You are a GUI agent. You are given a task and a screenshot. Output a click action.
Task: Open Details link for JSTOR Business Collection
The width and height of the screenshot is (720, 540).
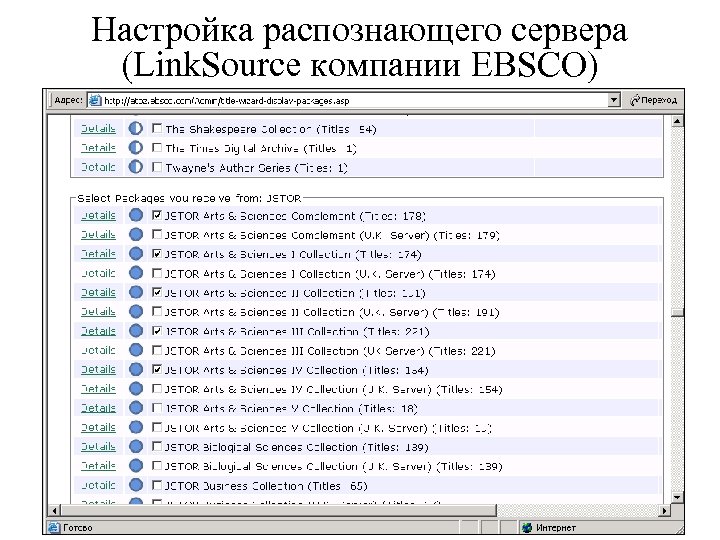[x=98, y=485]
